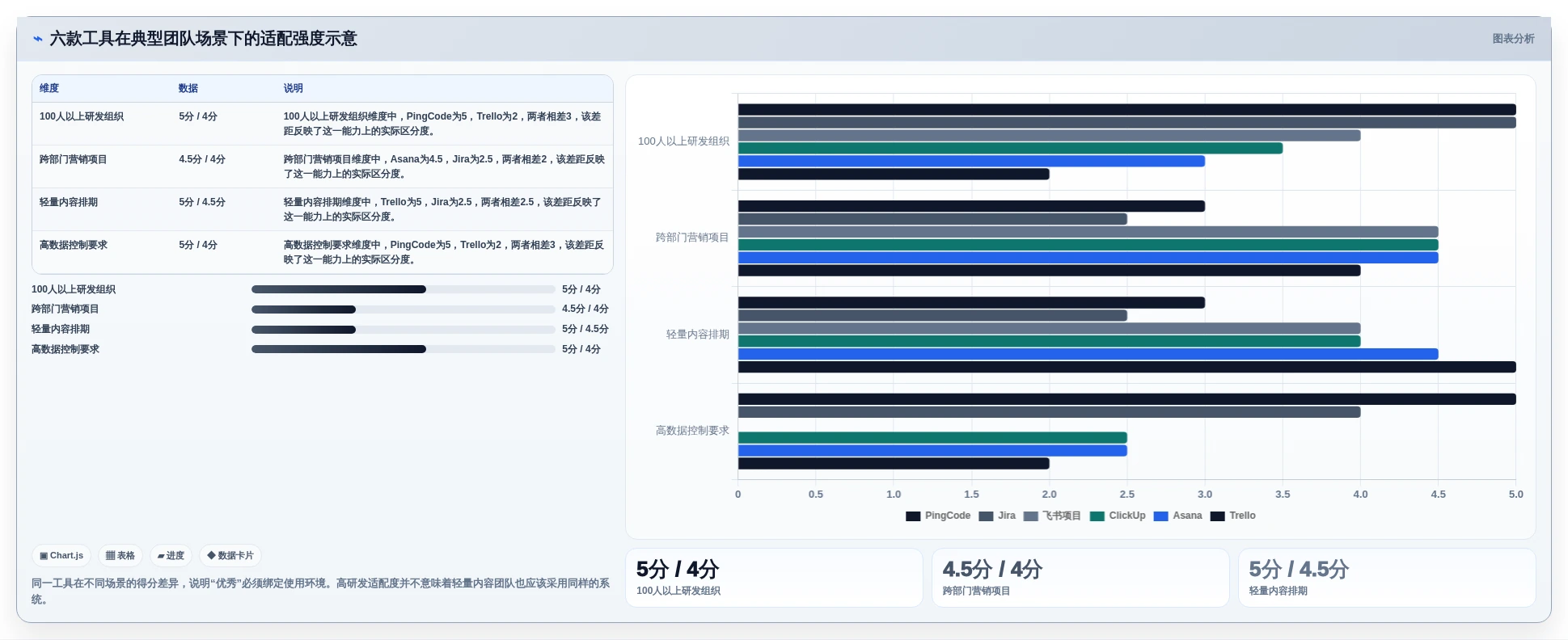
Task: Click the 数据卡片 tag chip
Action: (x=230, y=556)
